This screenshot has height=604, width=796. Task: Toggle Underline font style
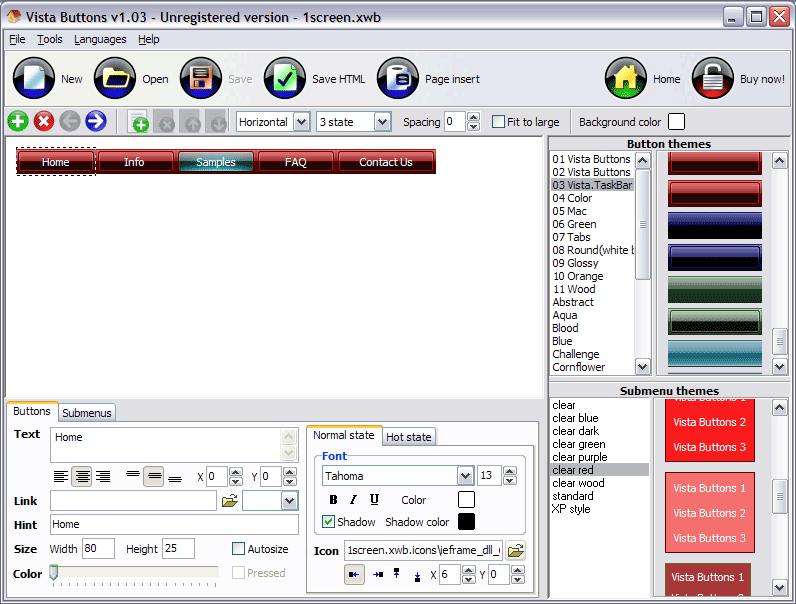click(x=374, y=500)
